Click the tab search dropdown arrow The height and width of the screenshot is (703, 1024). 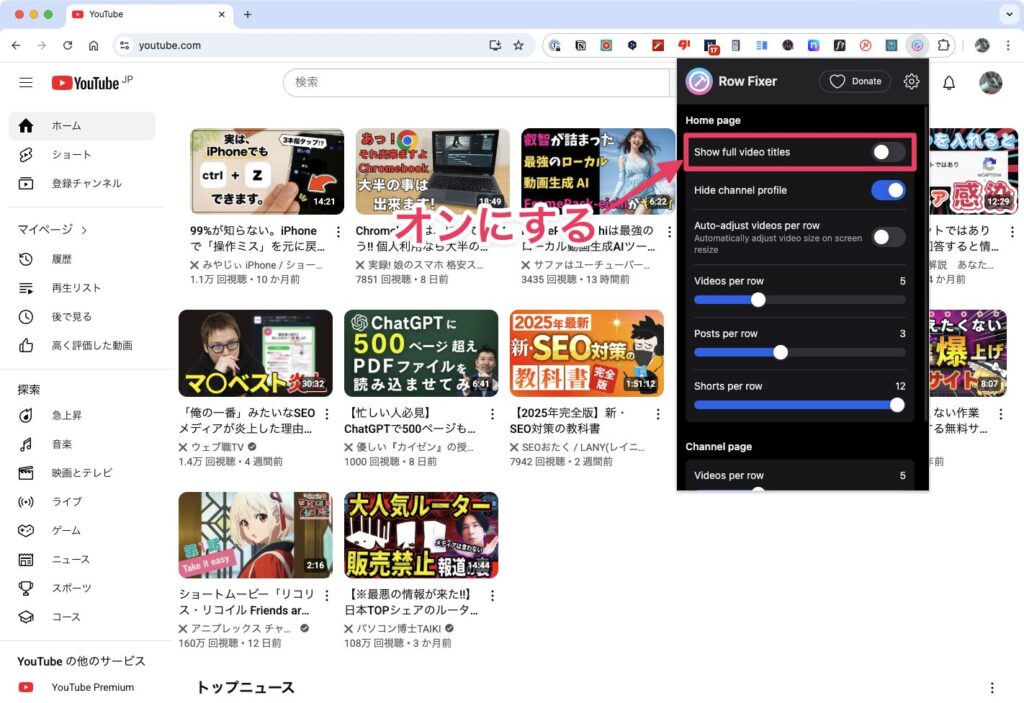[1009, 14]
